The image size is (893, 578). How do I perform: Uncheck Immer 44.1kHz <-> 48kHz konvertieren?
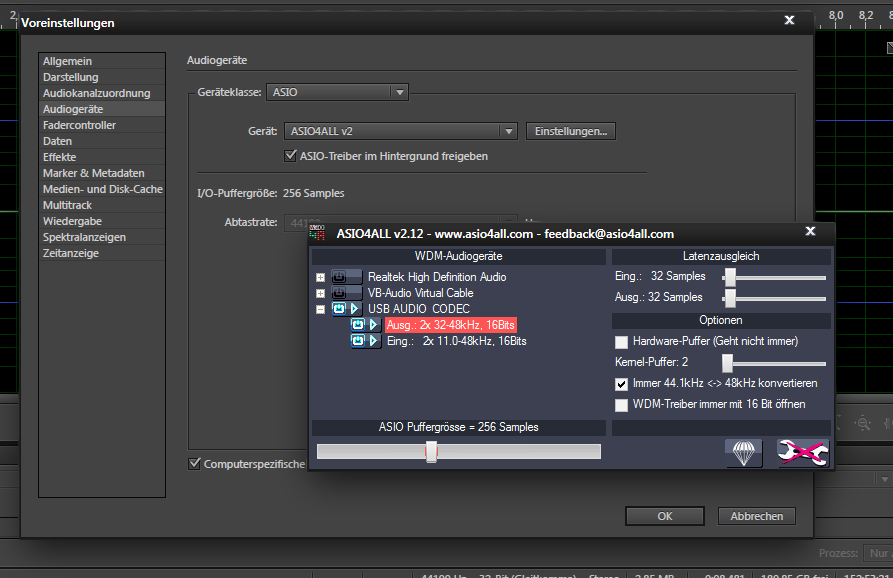point(621,384)
